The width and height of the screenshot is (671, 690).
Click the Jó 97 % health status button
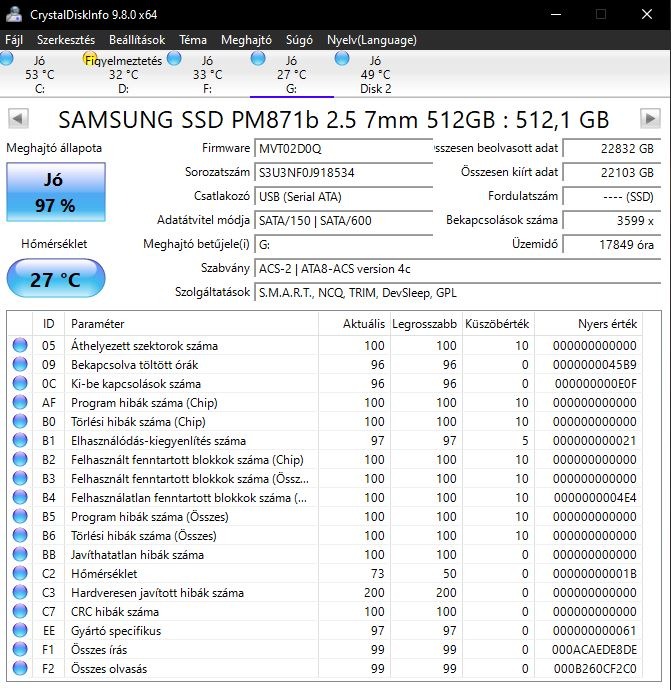point(56,192)
